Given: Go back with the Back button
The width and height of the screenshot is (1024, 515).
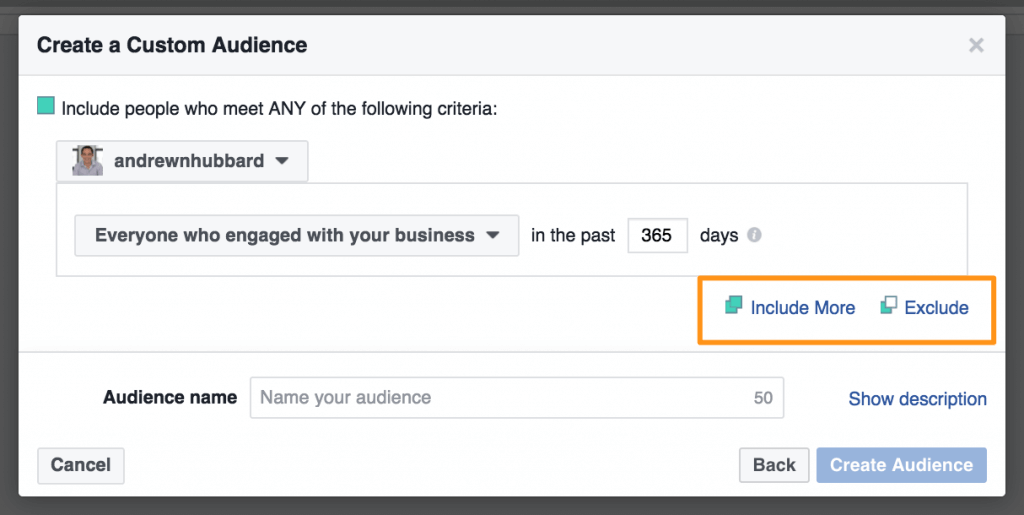Looking at the screenshot, I should (774, 465).
